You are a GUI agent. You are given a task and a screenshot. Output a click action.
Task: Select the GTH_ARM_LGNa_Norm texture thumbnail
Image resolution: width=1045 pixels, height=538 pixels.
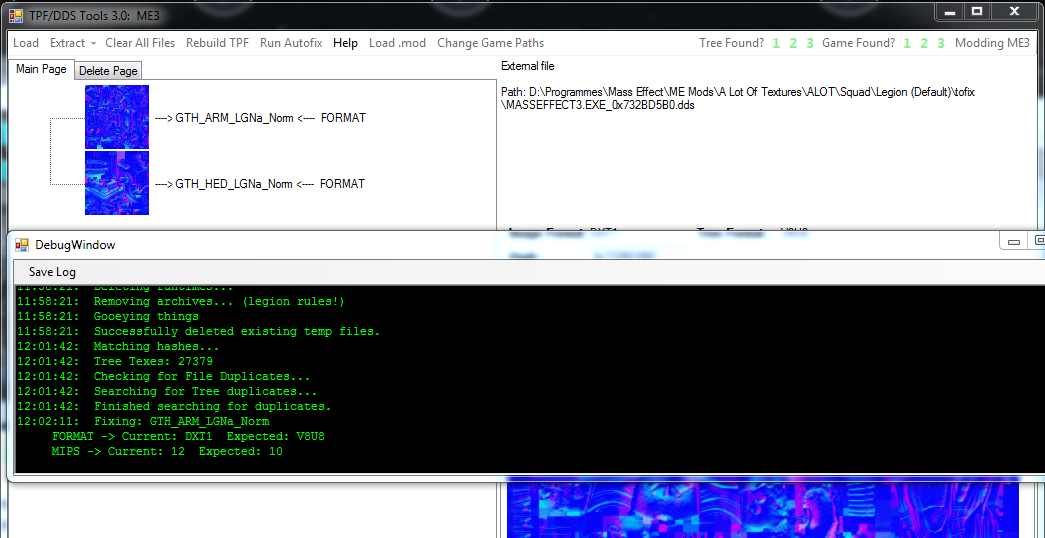pos(117,117)
